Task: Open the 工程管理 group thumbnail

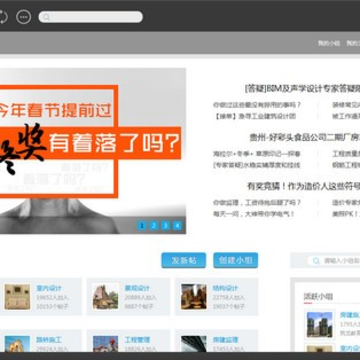Action: pos(105,344)
